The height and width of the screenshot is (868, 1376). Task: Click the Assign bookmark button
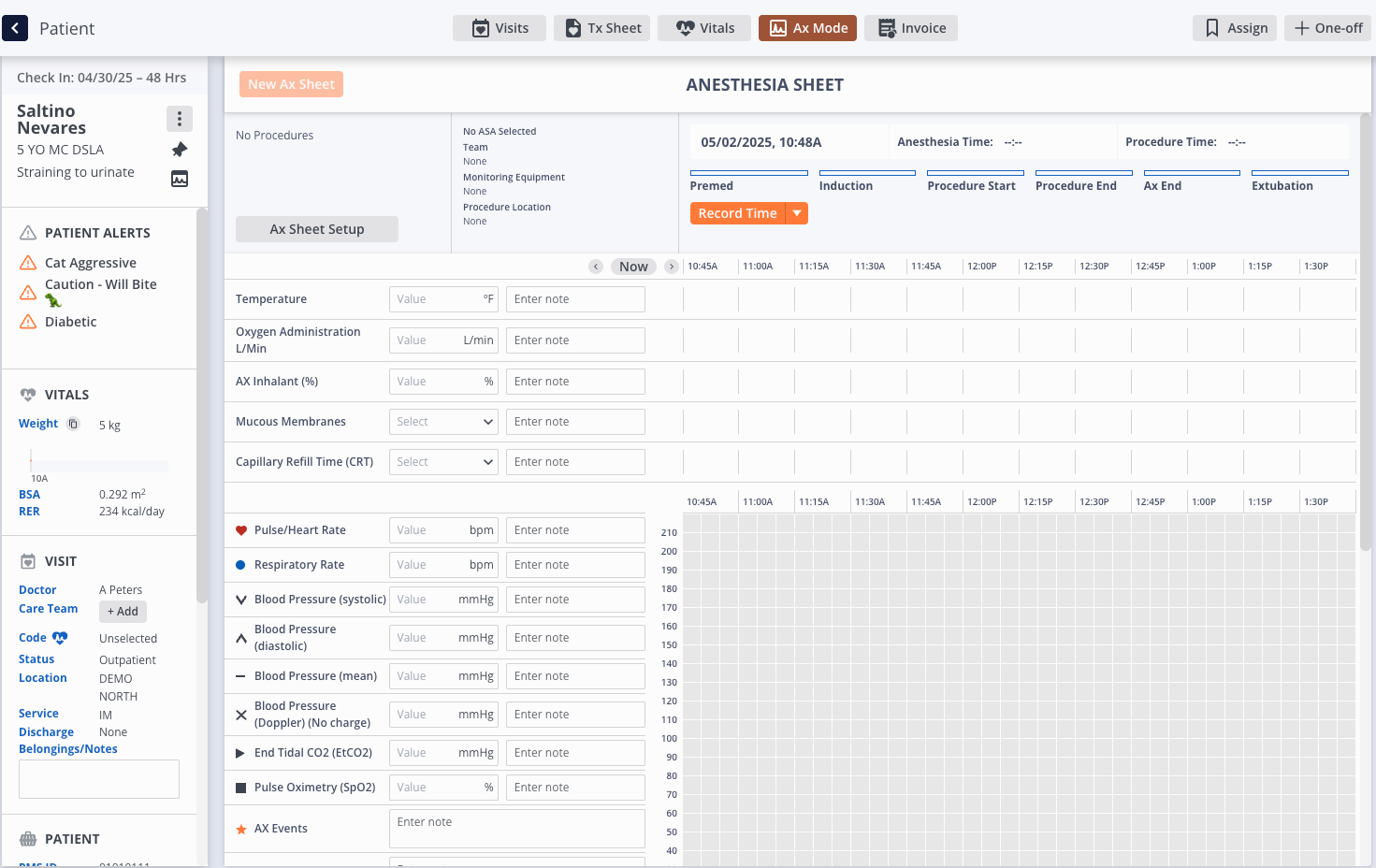click(1235, 28)
